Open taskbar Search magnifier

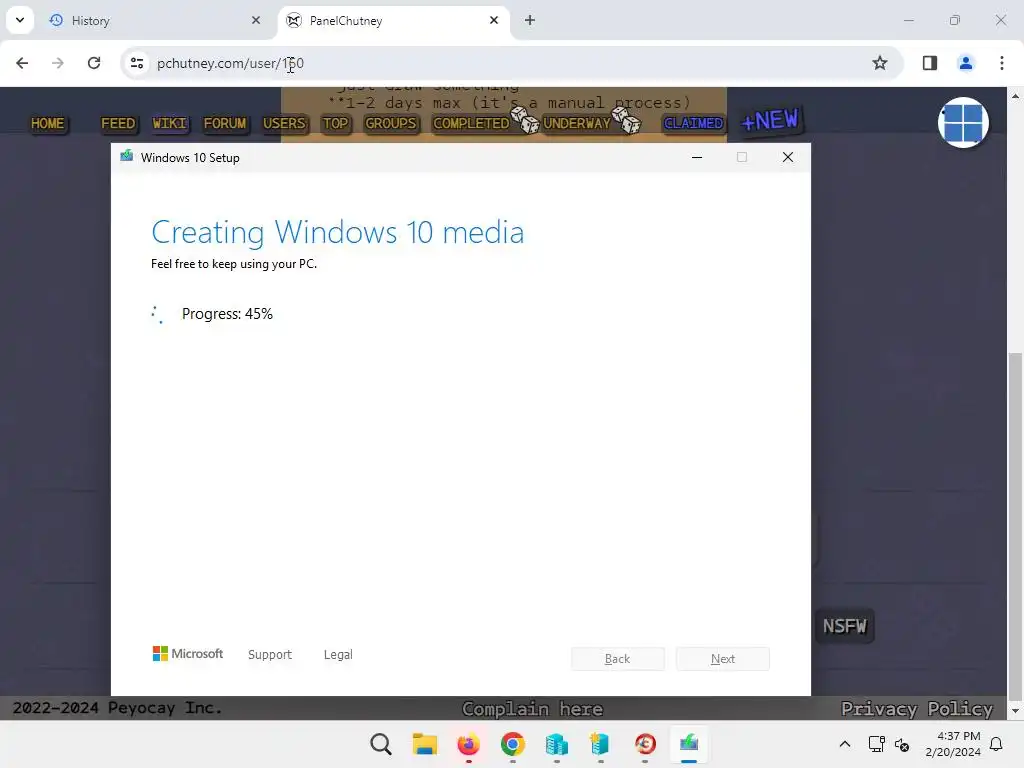(x=381, y=744)
